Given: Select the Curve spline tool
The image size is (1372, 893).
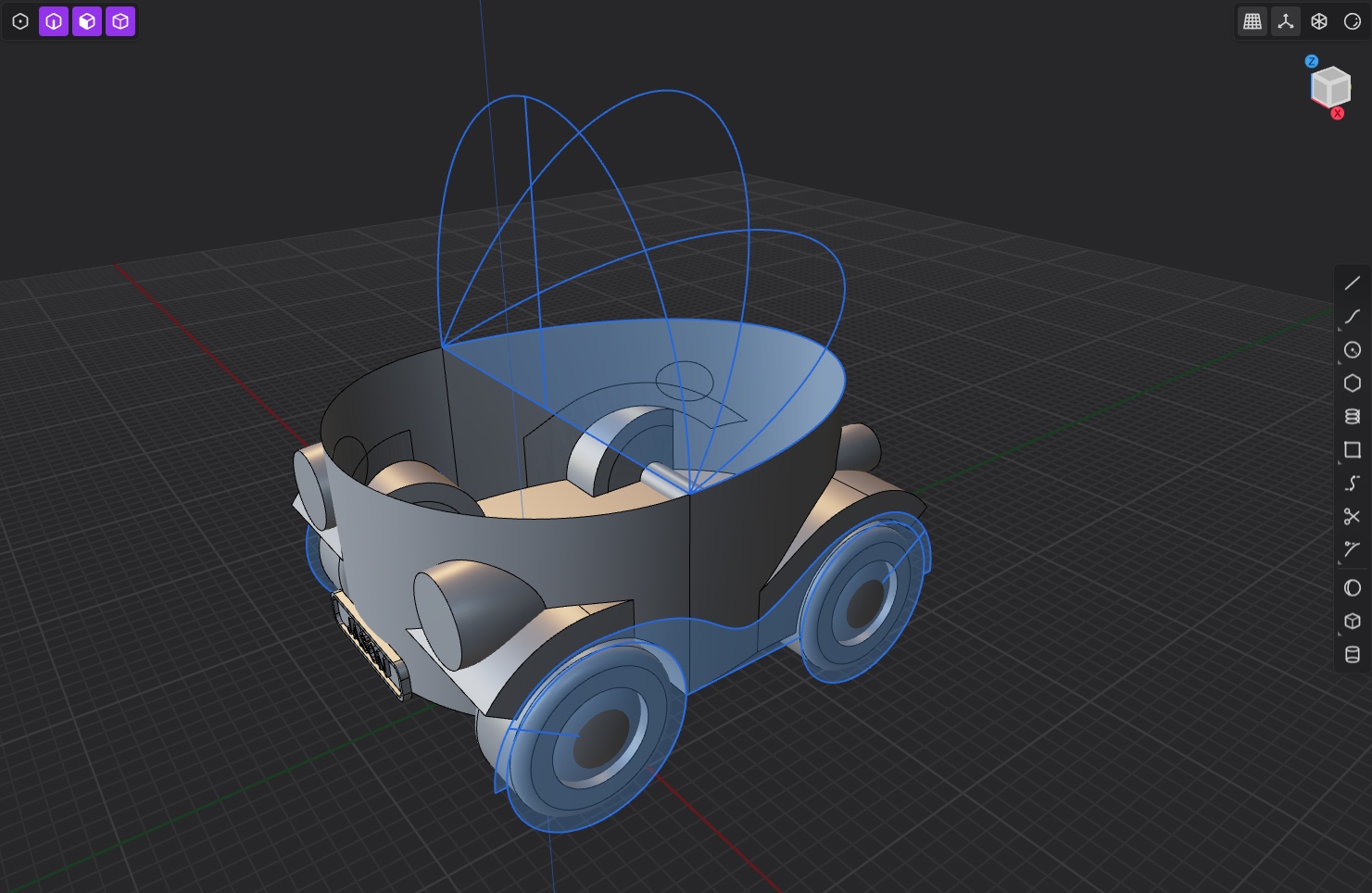Looking at the screenshot, I should 1353,317.
